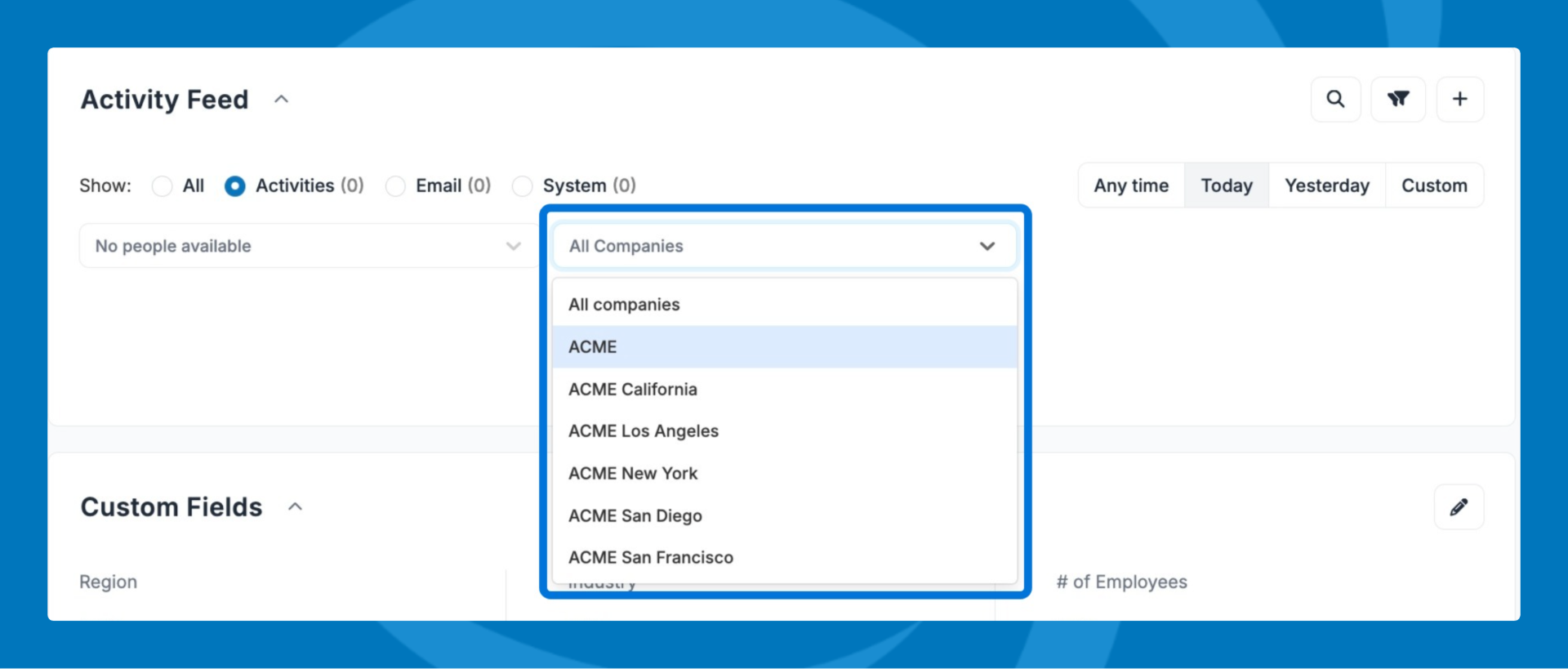Click the Region field label

[x=109, y=582]
